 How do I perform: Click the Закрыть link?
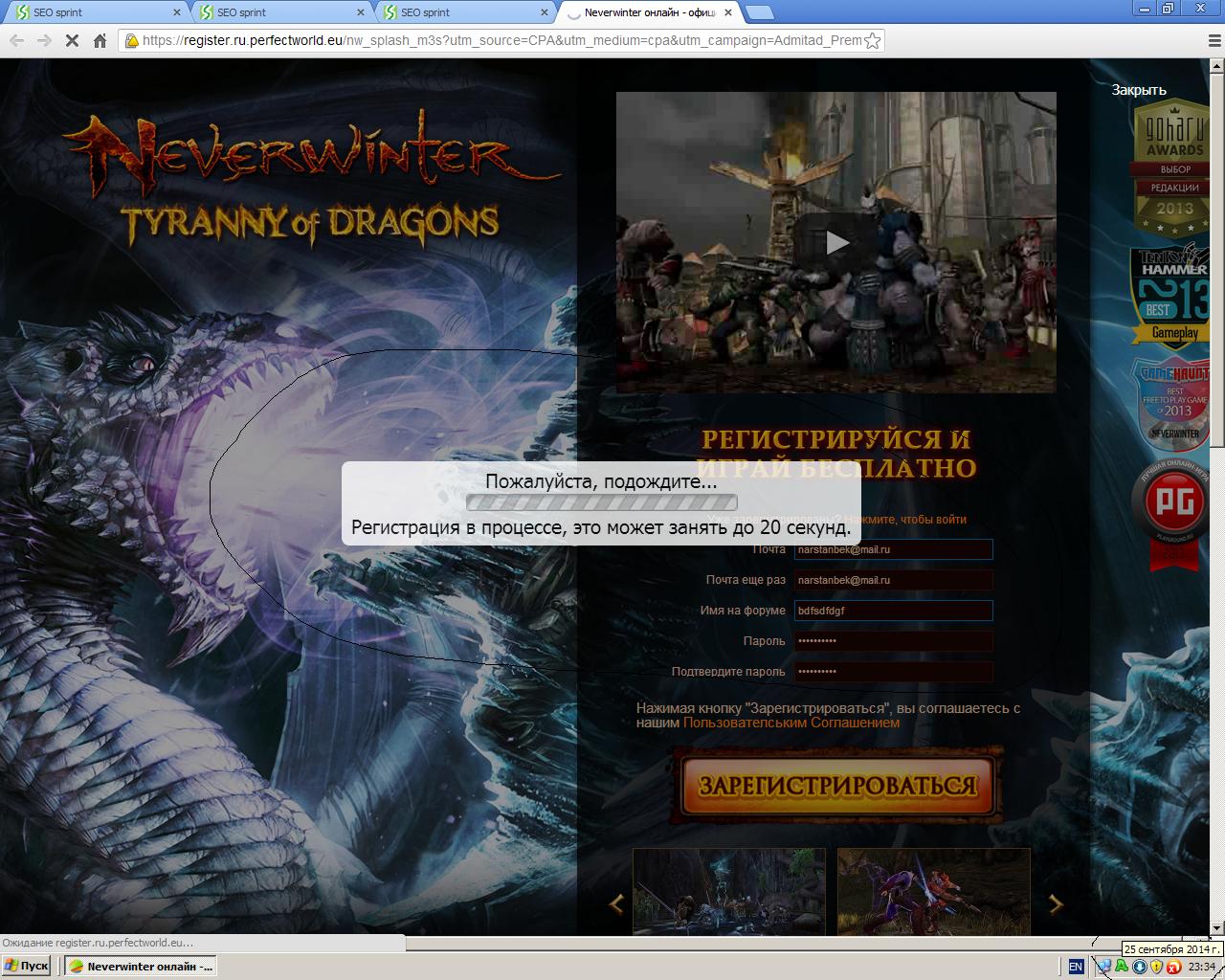[1139, 90]
